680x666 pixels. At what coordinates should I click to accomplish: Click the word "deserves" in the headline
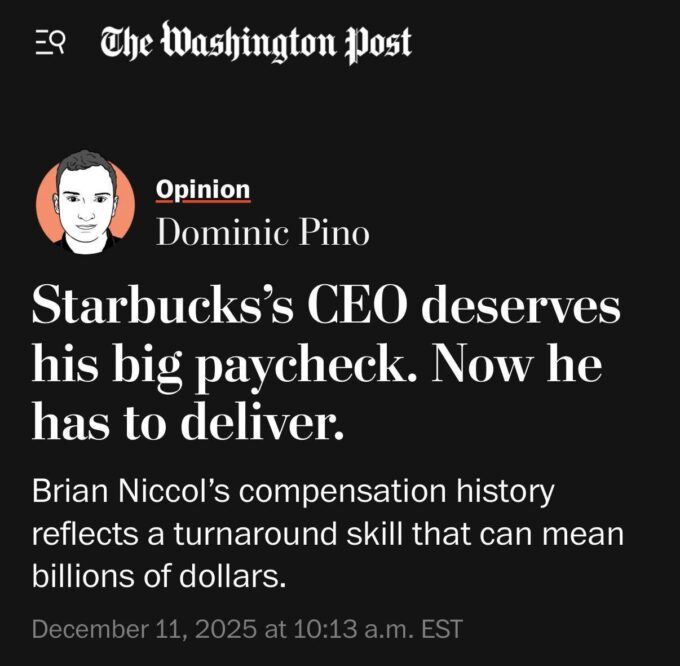522,306
